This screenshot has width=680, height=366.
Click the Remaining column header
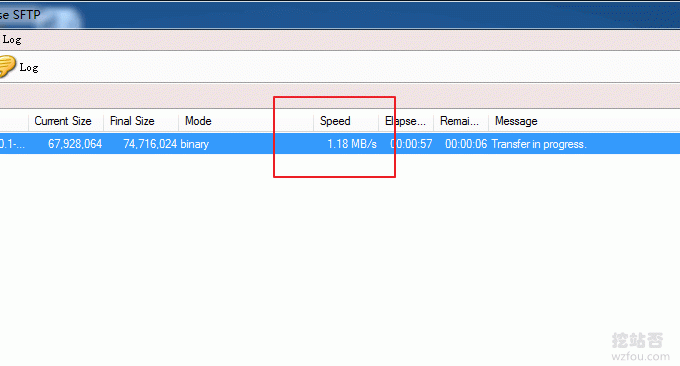(459, 121)
